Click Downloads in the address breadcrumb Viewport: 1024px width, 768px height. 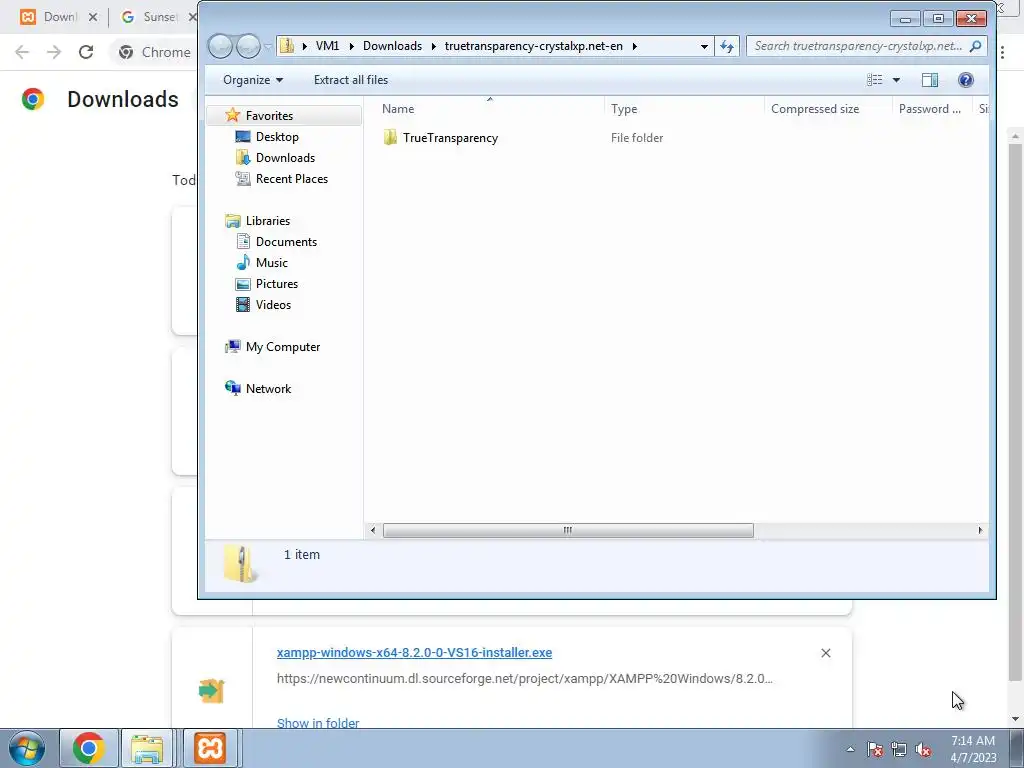(x=392, y=46)
